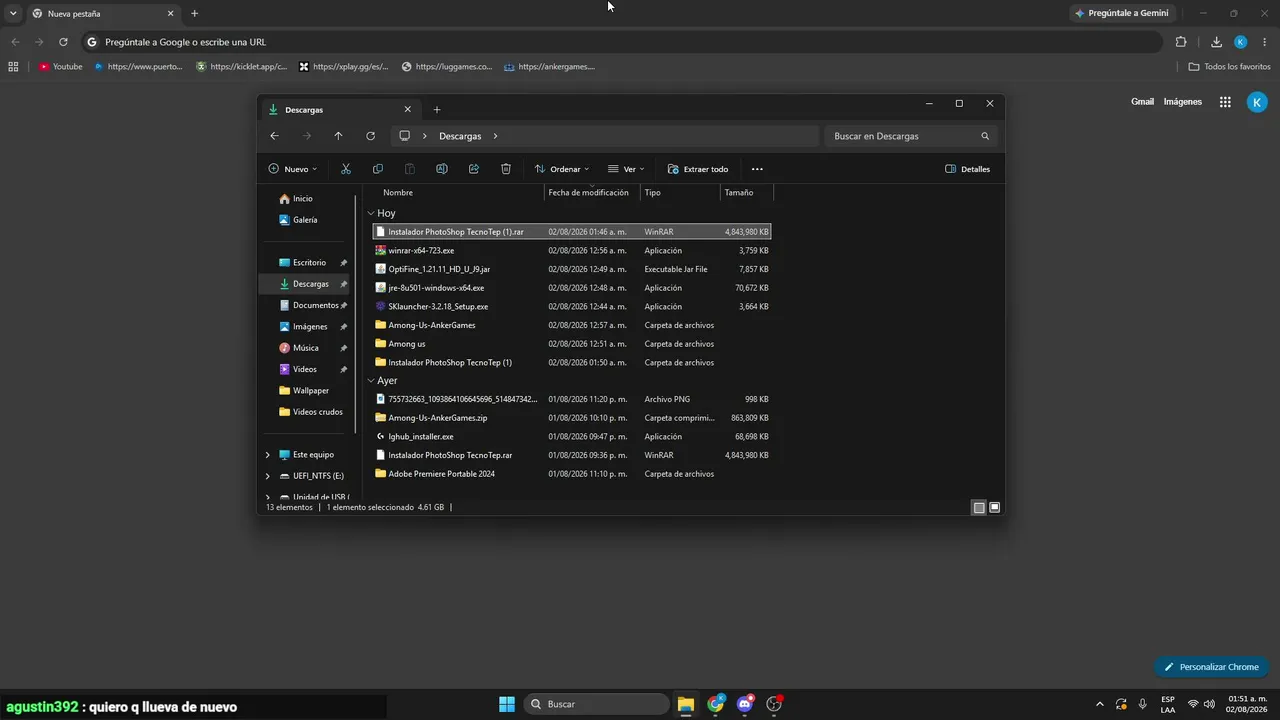1280x720 pixels.
Task: Open Documentos in navigation pane
Action: click(315, 305)
